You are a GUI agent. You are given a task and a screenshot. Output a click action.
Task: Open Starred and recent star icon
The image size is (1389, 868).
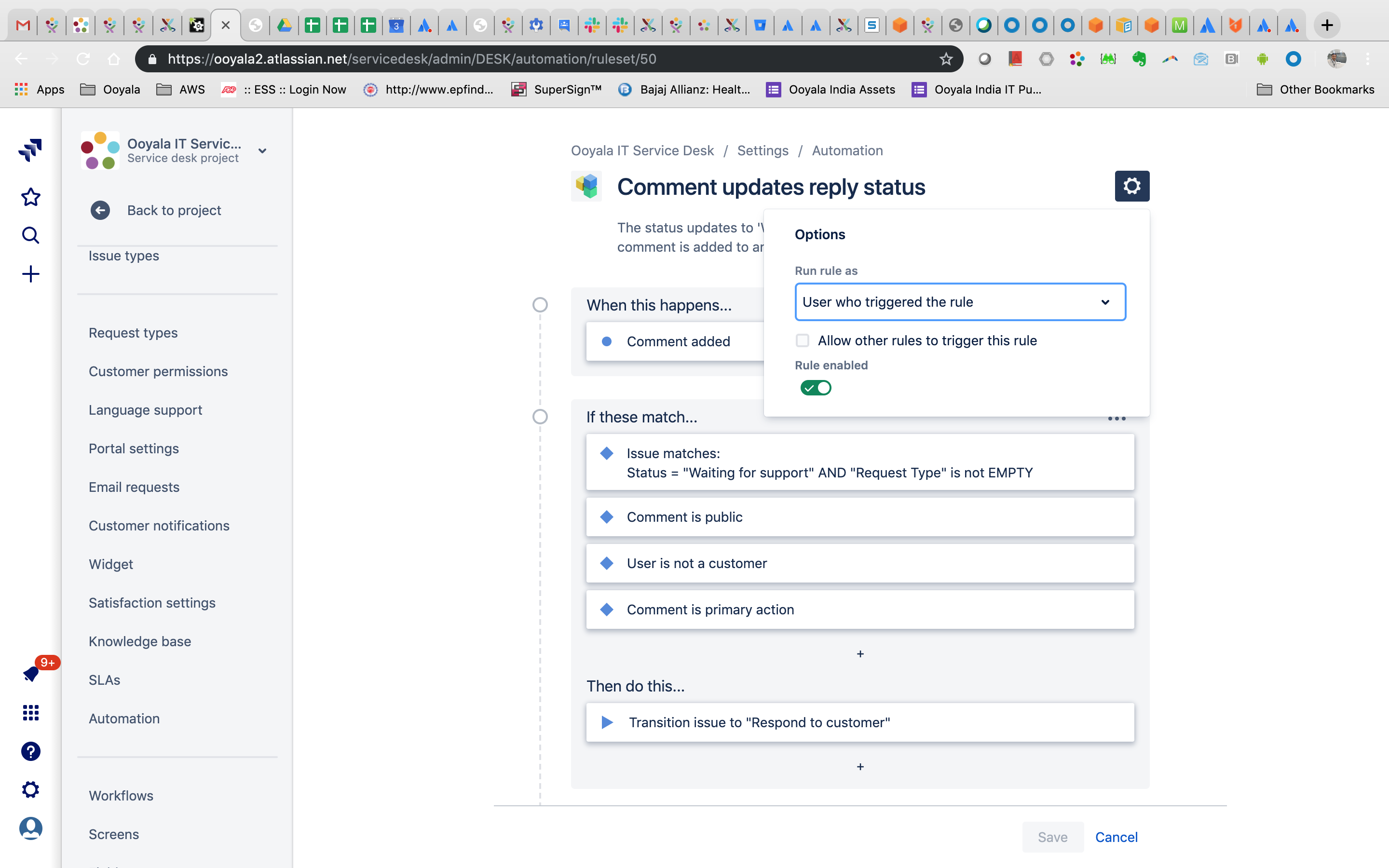(30, 197)
